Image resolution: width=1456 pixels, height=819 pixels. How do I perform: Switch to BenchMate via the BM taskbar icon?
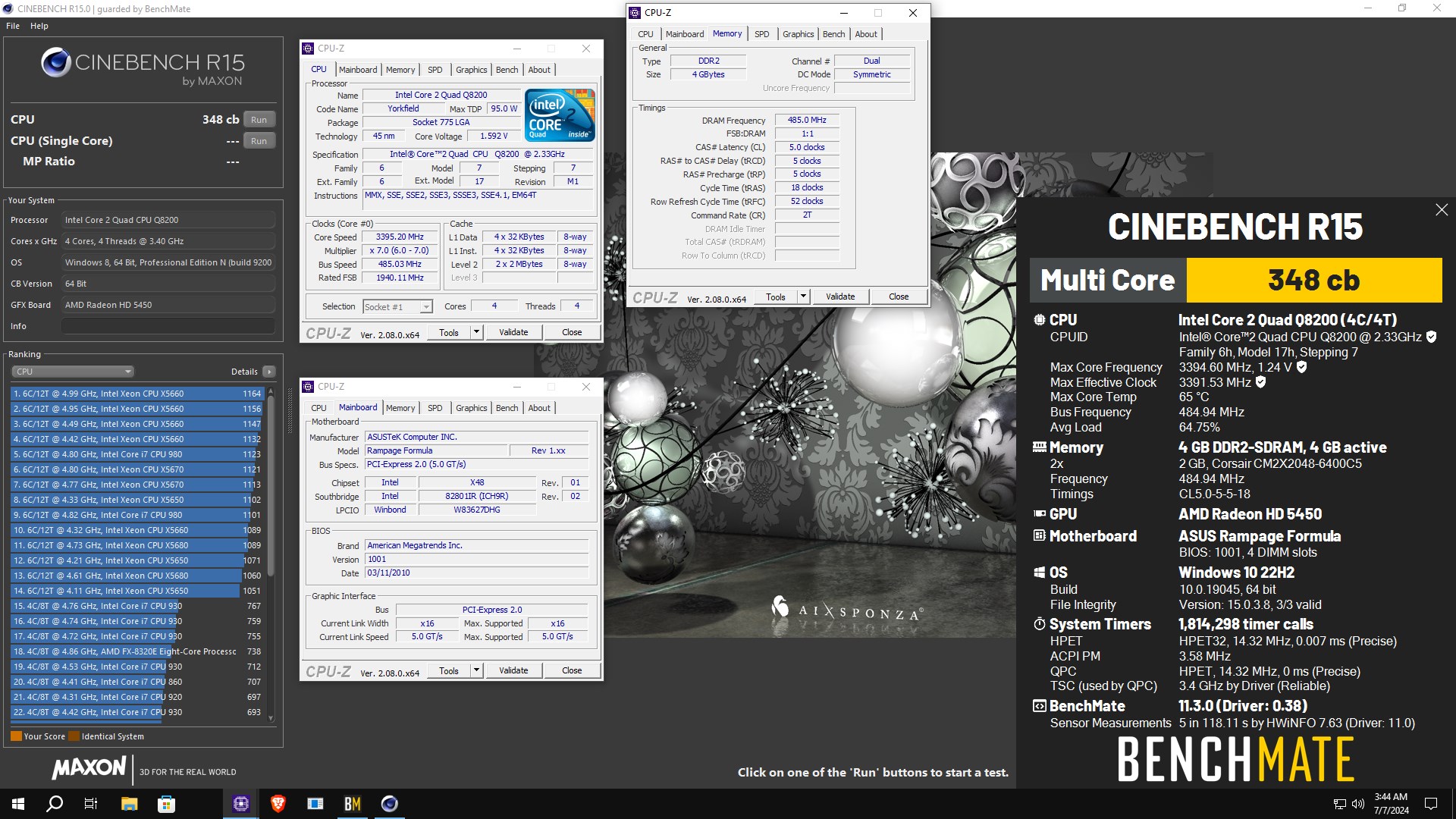[x=353, y=804]
